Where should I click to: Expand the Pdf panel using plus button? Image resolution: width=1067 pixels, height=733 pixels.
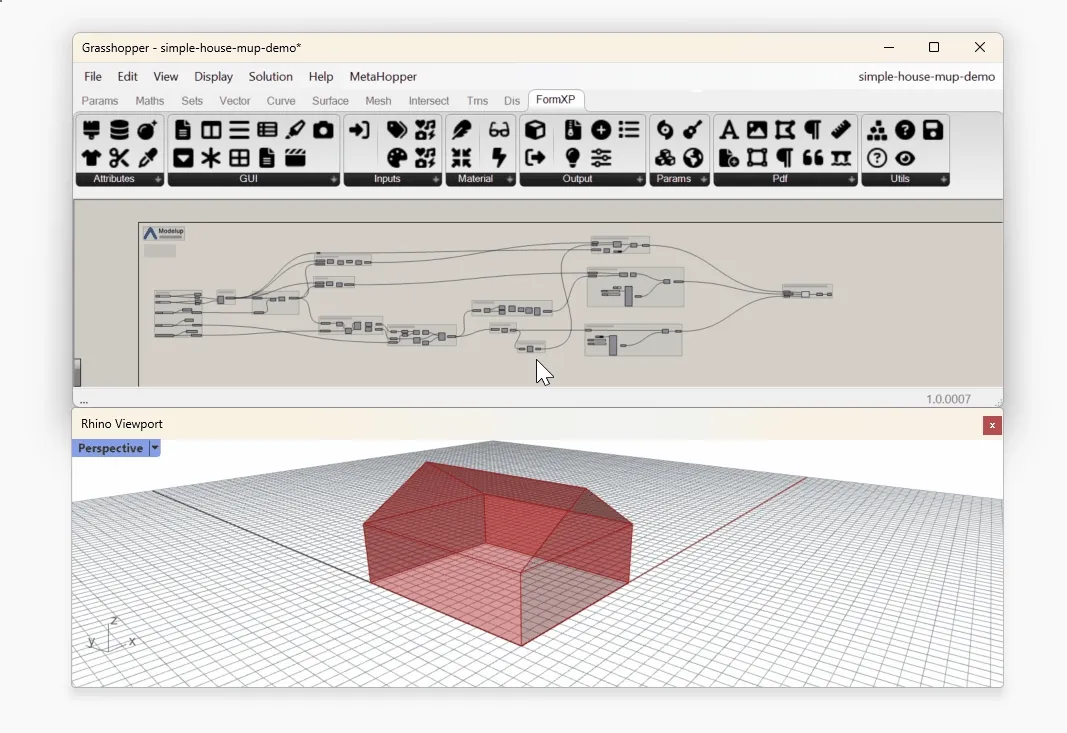[851, 180]
